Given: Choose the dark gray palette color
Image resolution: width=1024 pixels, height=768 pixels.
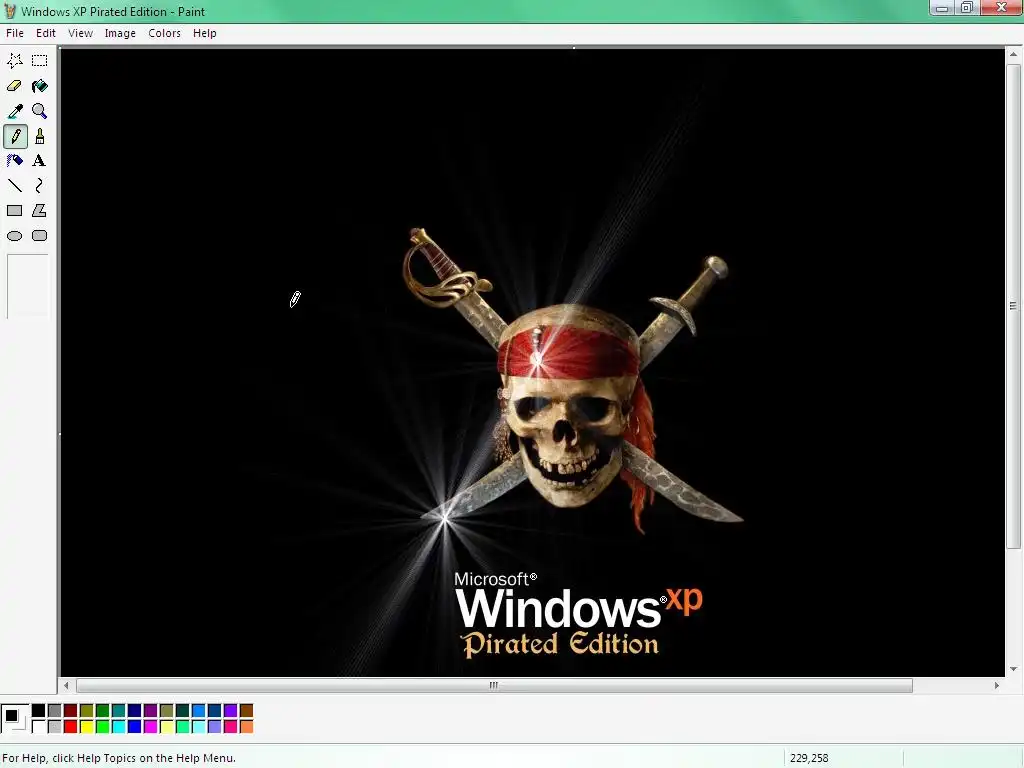Looking at the screenshot, I should (x=55, y=711).
